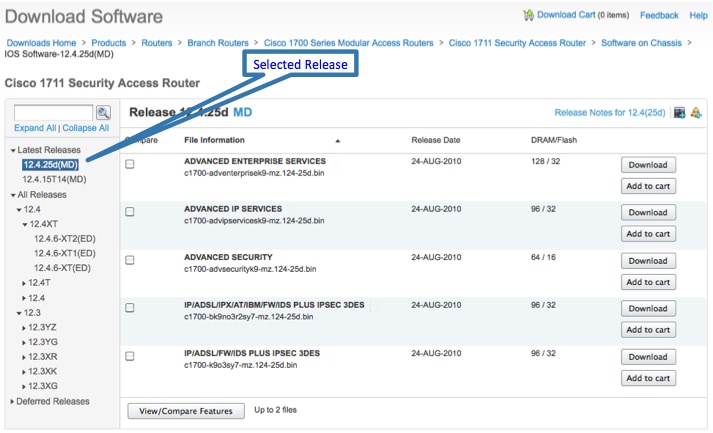Viewport: 713px width, 433px height.
Task: Add c1700-bk9no3r2sy7 image to cart
Action: tap(648, 330)
